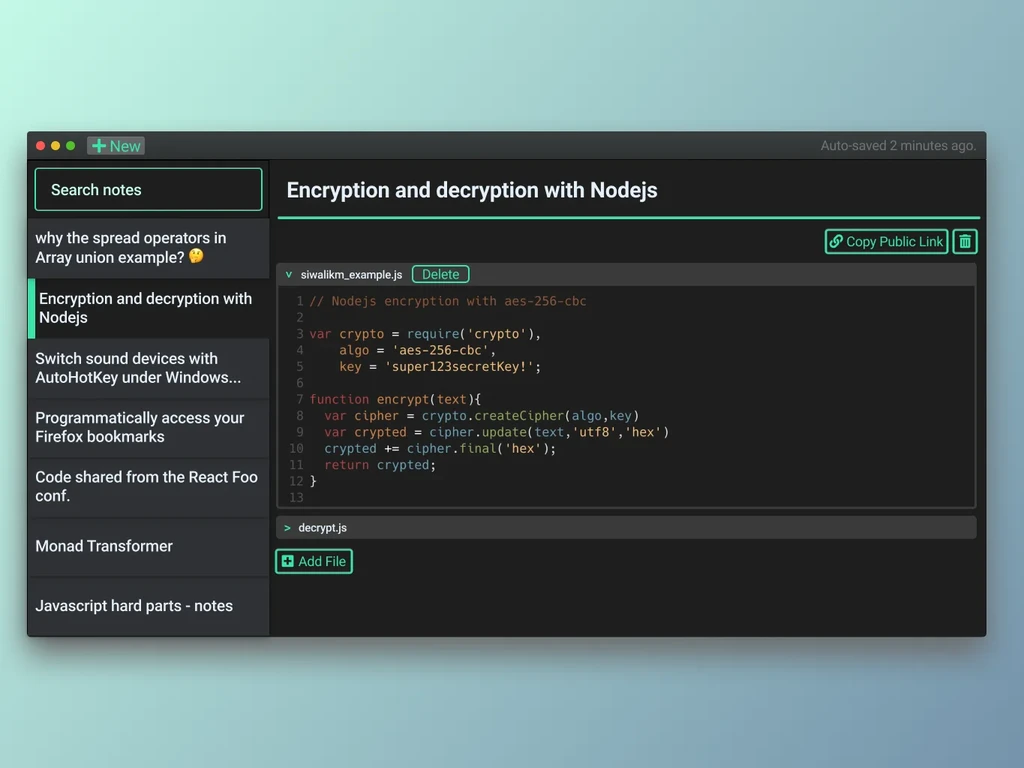
Task: Select Switch sound devices with AutoHotKey note
Action: (x=148, y=368)
